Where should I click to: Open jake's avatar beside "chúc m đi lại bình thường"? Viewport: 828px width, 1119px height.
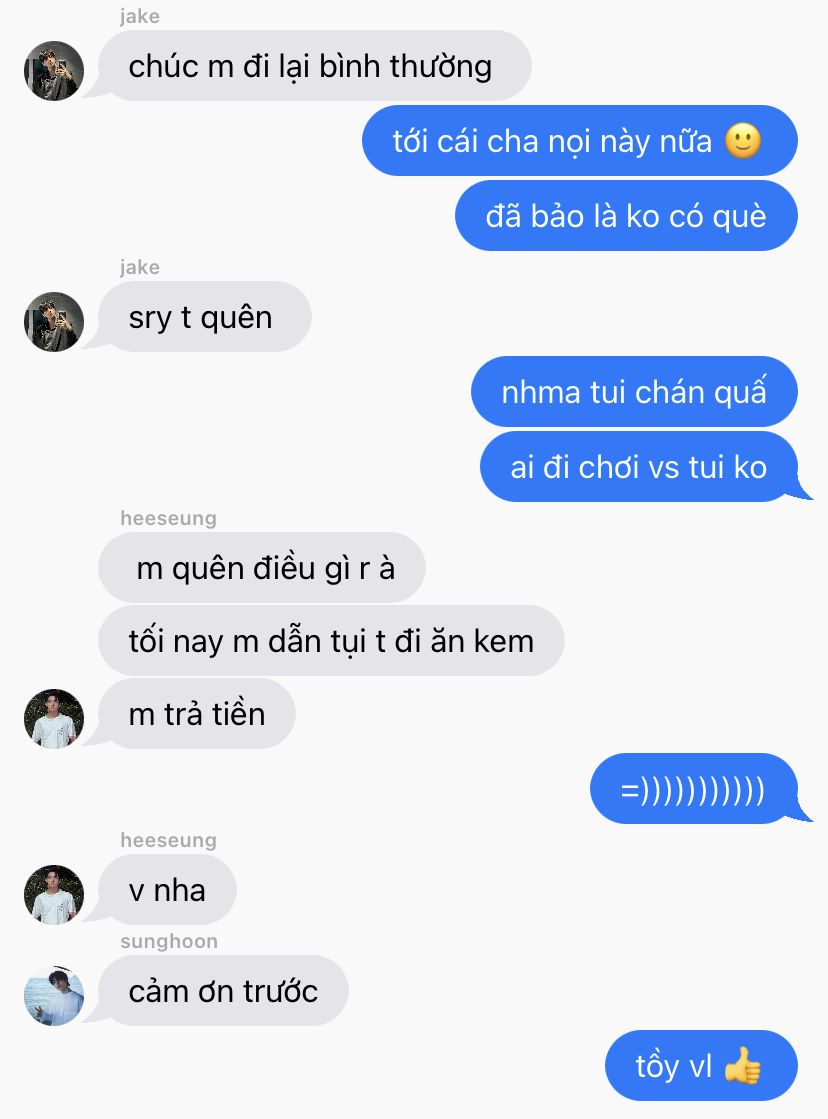pos(54,71)
